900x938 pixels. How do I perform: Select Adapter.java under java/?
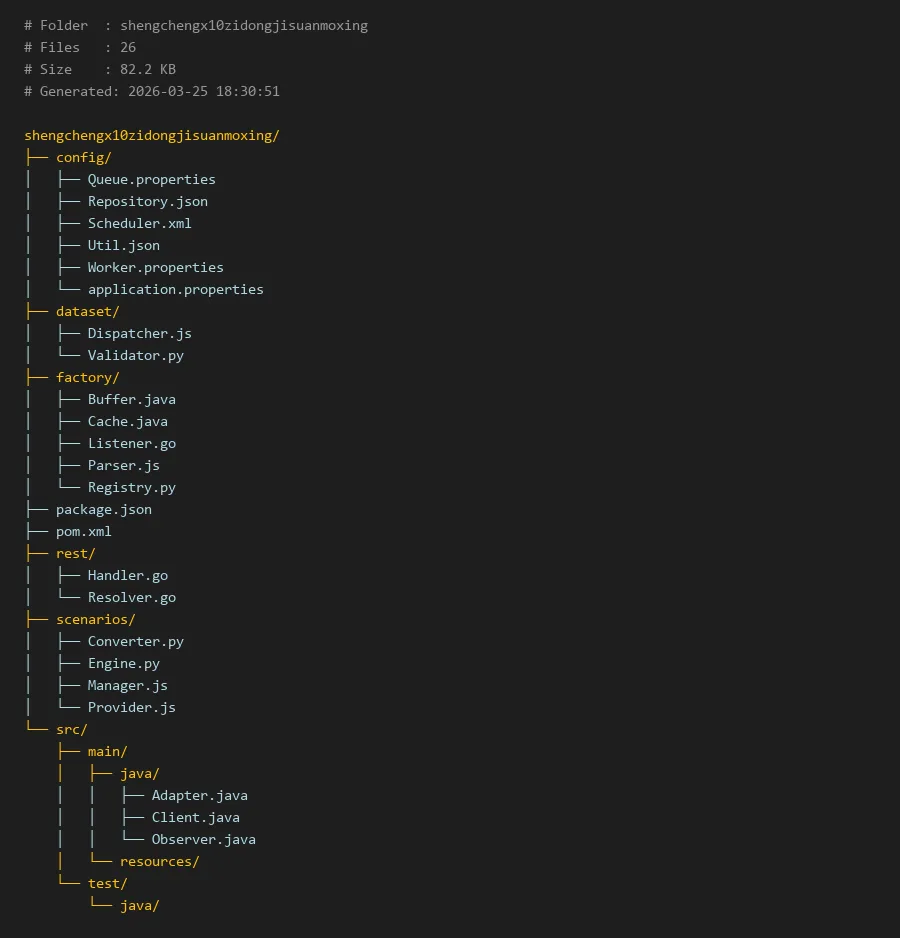click(199, 795)
